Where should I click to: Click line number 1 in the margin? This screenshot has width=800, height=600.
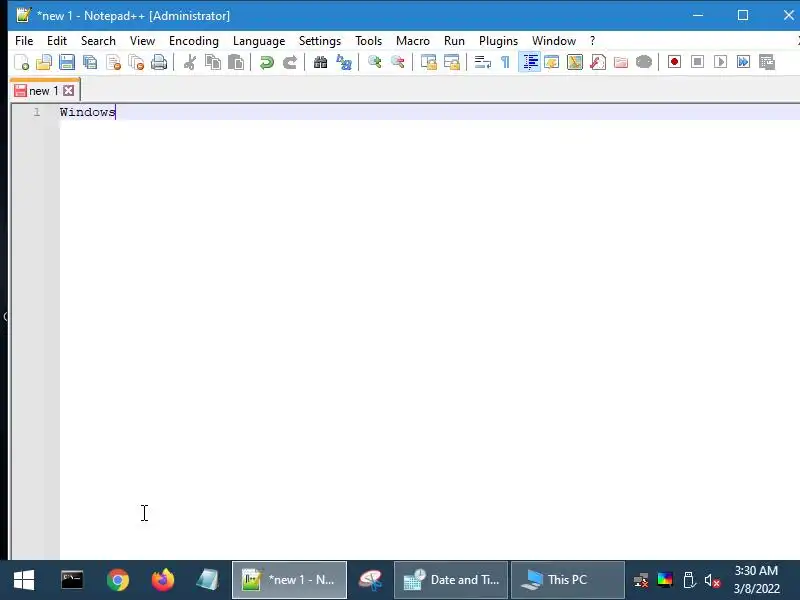pyautogui.click(x=37, y=112)
